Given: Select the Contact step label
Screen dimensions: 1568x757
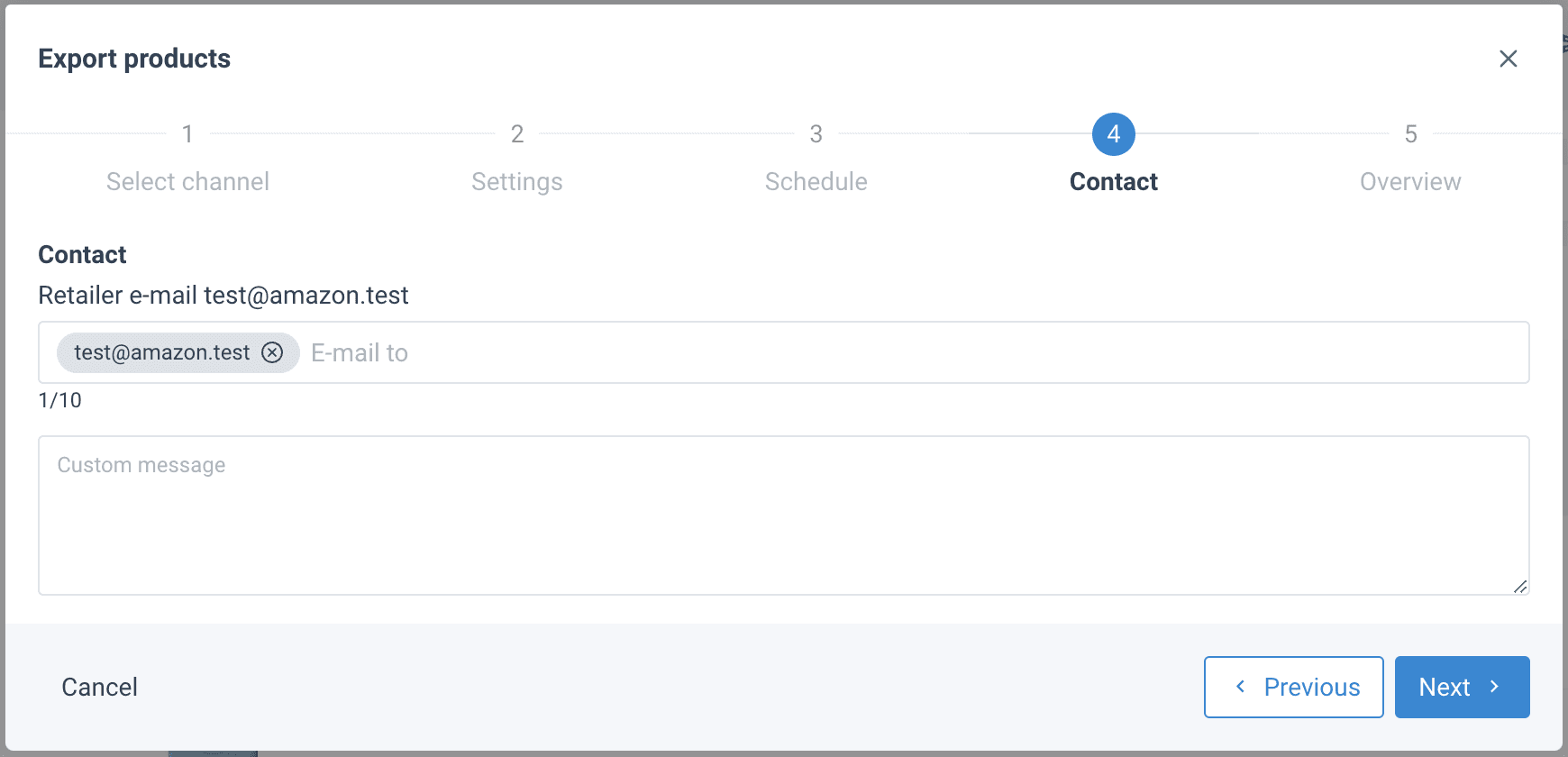Looking at the screenshot, I should (1113, 182).
